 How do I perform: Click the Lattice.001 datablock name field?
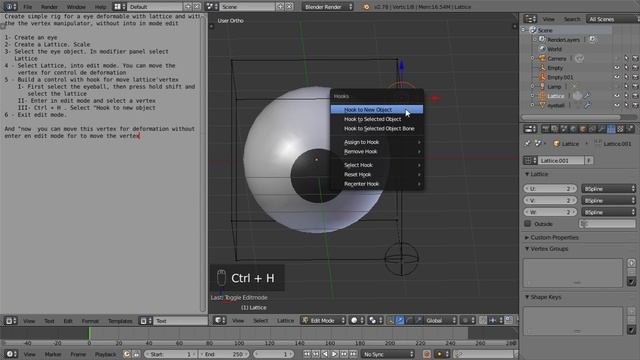561,160
